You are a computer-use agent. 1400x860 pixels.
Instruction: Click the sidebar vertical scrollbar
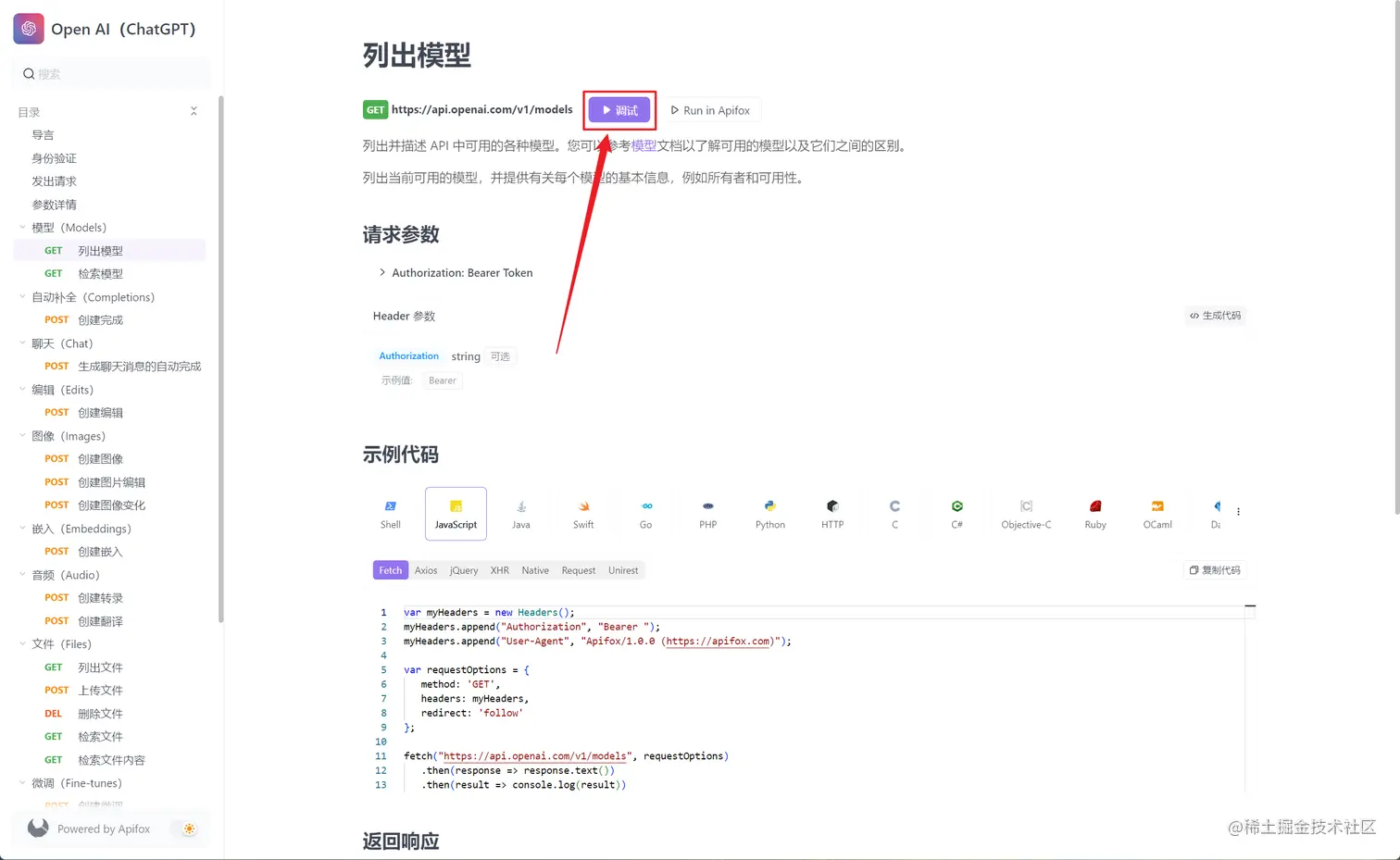click(220, 359)
